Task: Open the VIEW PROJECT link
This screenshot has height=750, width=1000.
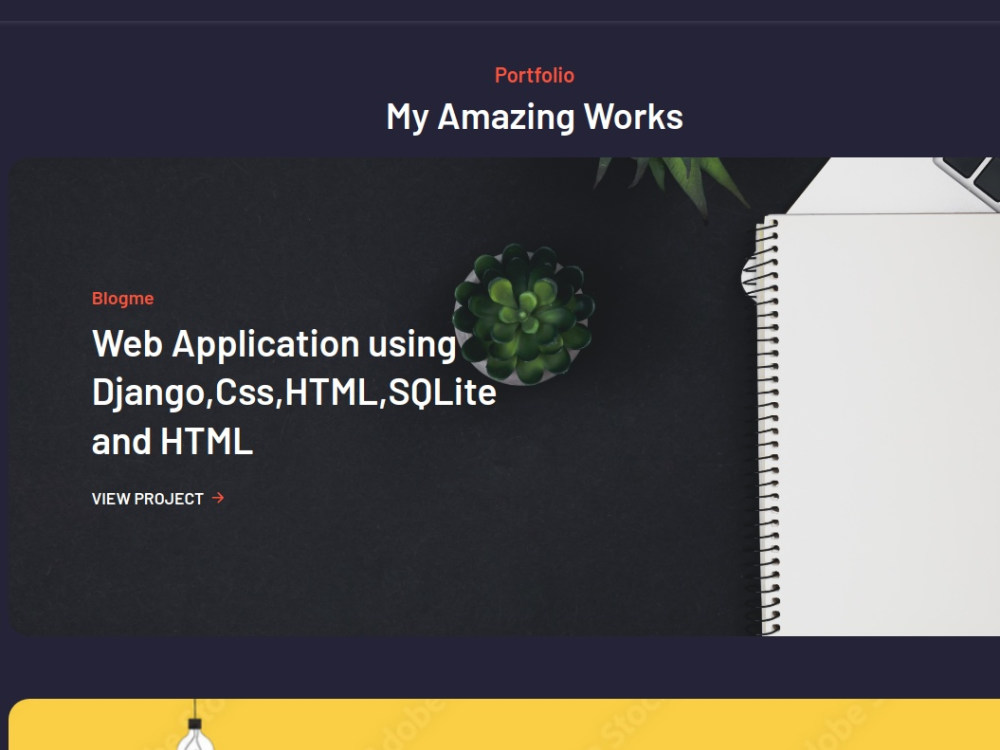Action: tap(158, 498)
